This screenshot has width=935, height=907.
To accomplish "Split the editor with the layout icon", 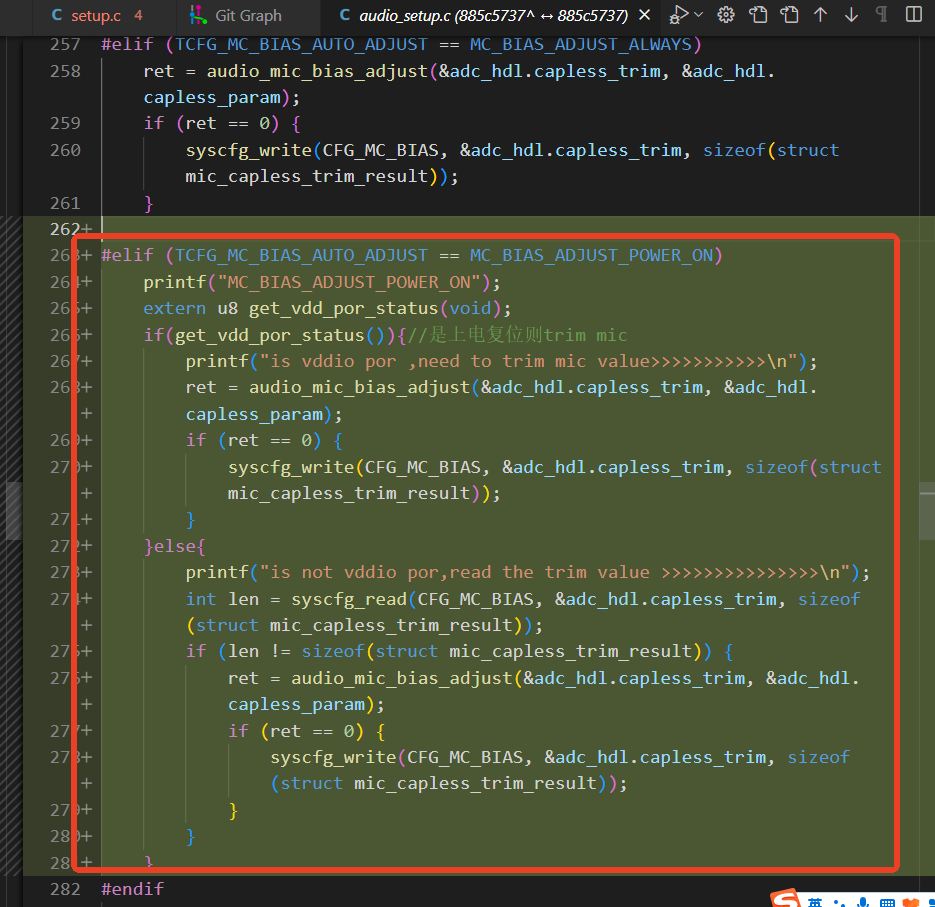I will pyautogui.click(x=914, y=14).
